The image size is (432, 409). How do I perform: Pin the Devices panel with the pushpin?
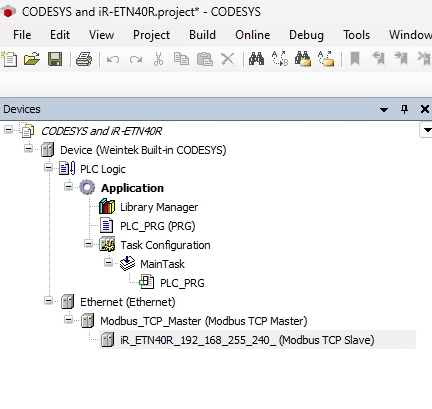(x=404, y=109)
